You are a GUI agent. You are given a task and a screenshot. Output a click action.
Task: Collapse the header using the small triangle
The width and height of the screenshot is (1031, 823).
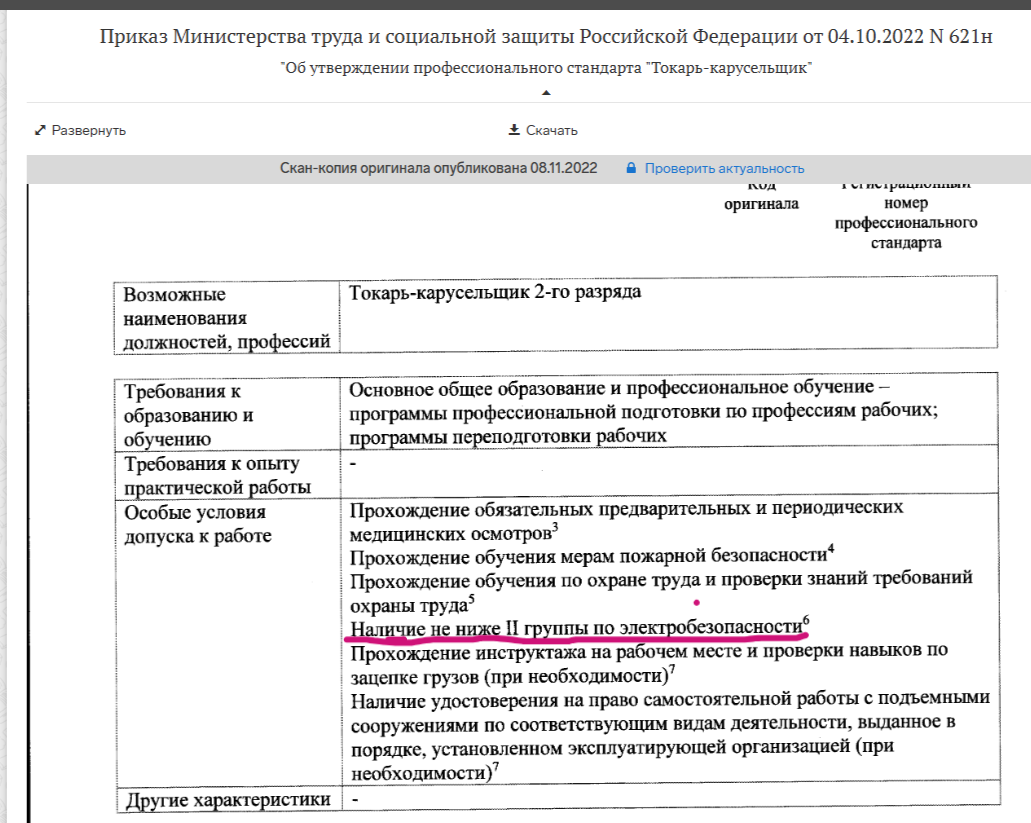(x=546, y=93)
